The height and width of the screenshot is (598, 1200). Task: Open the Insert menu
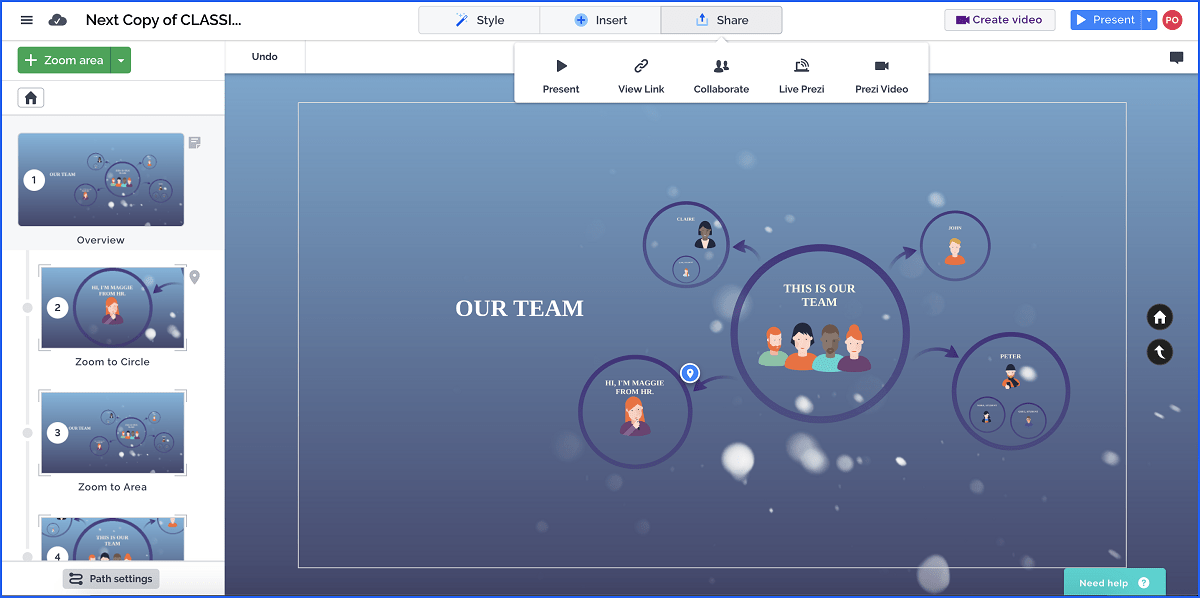pos(600,19)
